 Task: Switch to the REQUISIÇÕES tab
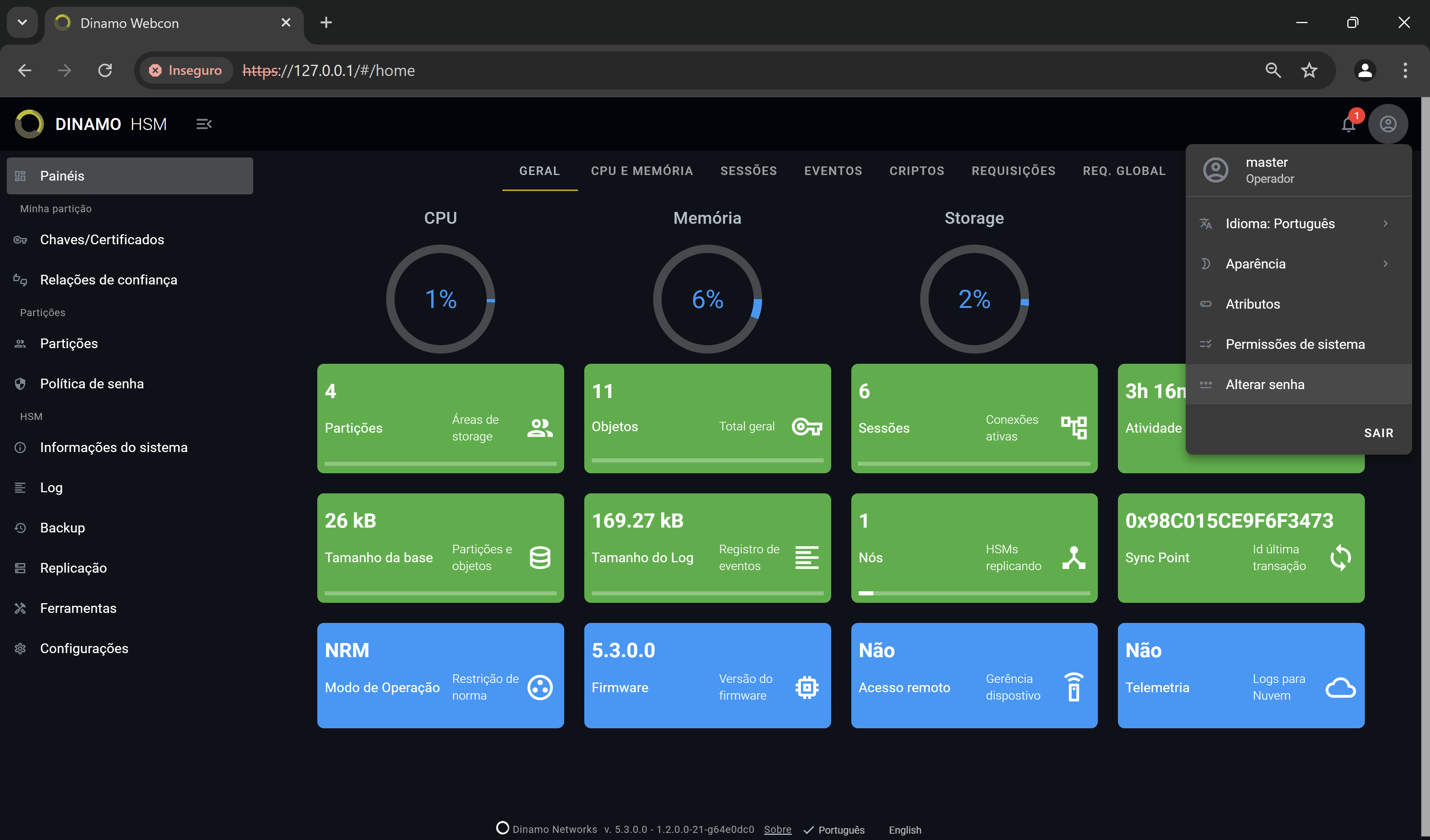coord(1013,171)
